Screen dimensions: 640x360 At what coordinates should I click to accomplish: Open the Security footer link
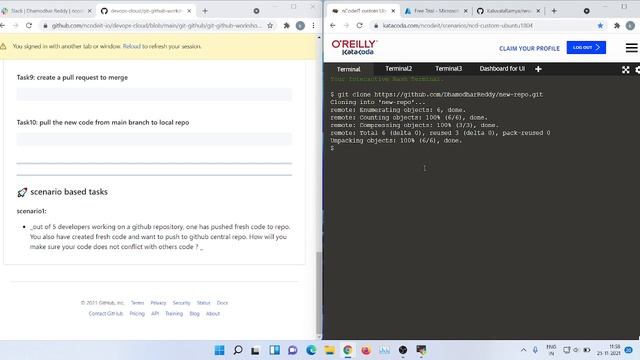coord(181,303)
